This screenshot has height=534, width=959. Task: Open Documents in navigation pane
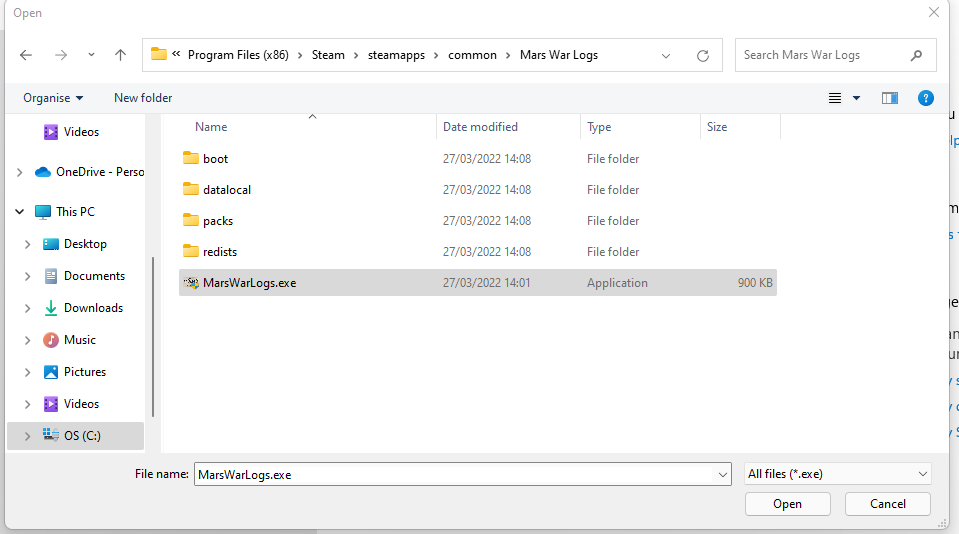point(84,276)
